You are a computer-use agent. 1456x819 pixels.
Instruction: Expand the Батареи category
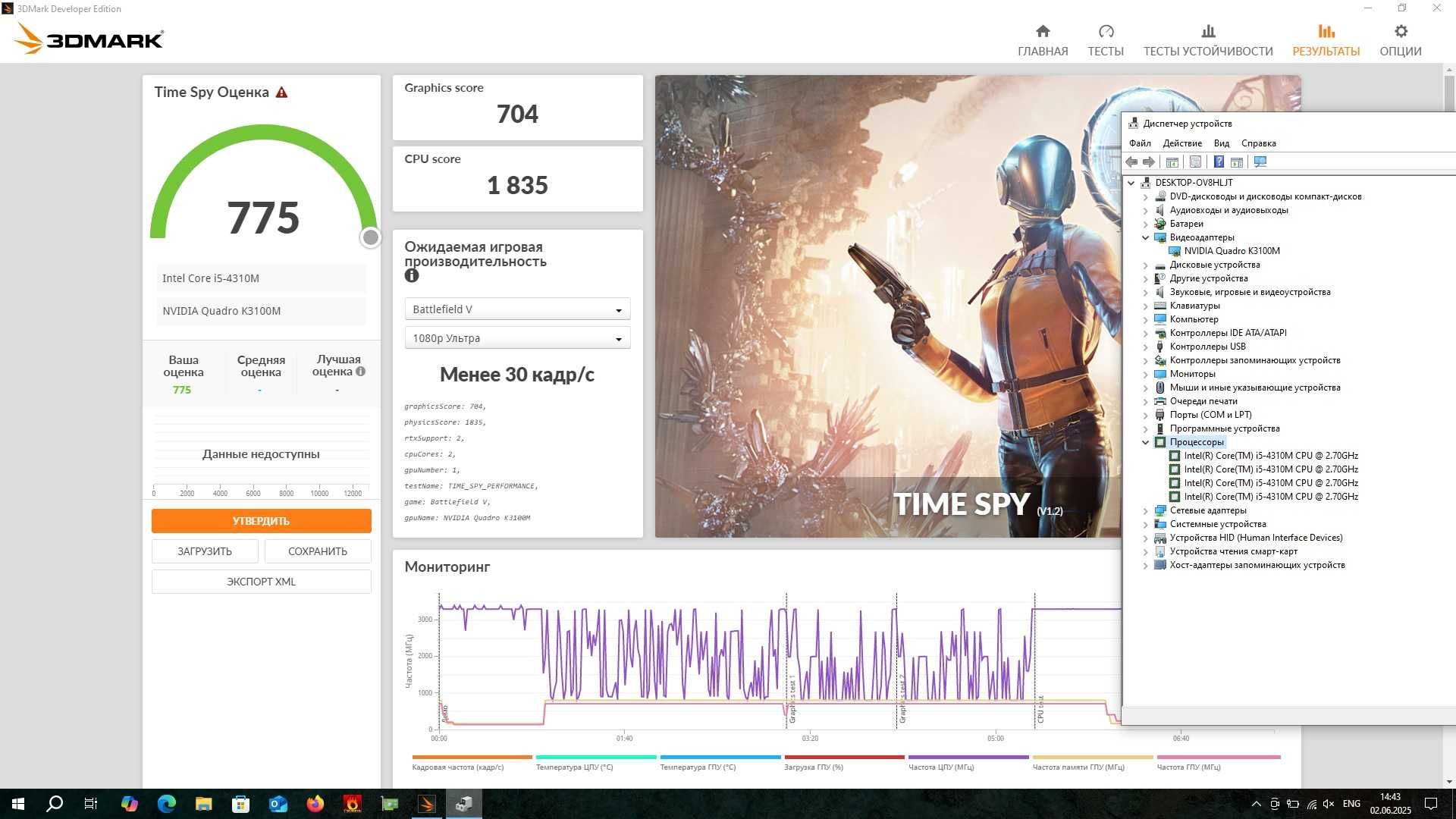pyautogui.click(x=1146, y=224)
